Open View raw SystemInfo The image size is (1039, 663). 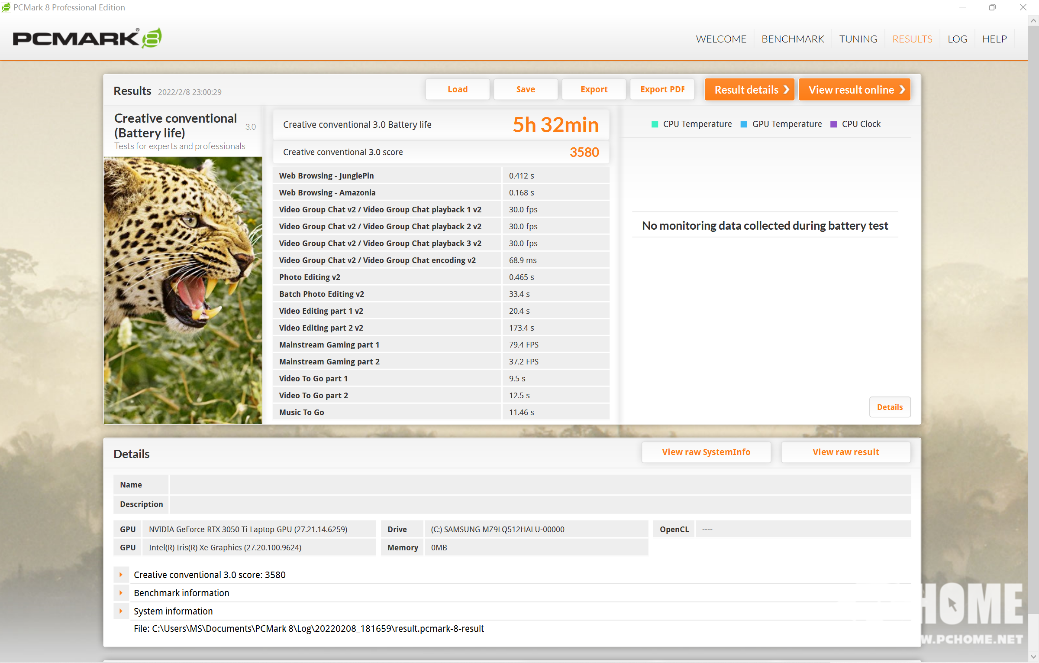click(x=706, y=452)
